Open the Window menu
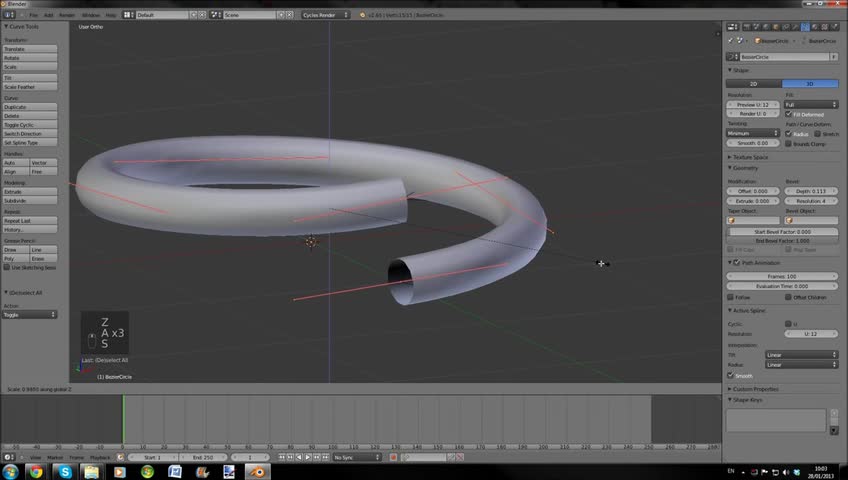Image resolution: width=848 pixels, height=480 pixels. click(x=91, y=15)
